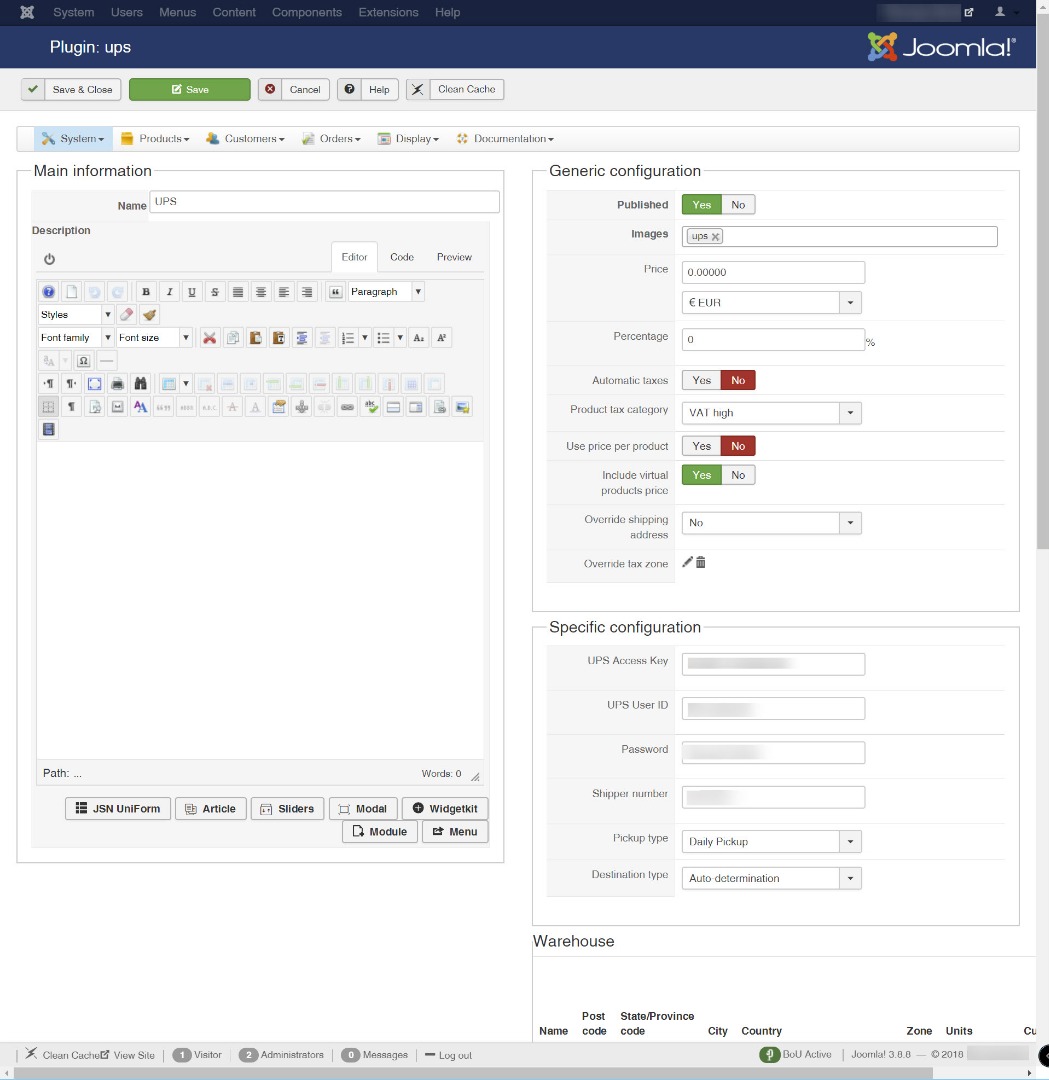This screenshot has height=1080, width=1049.
Task: Toggle fullscreen editor icon
Action: (94, 384)
